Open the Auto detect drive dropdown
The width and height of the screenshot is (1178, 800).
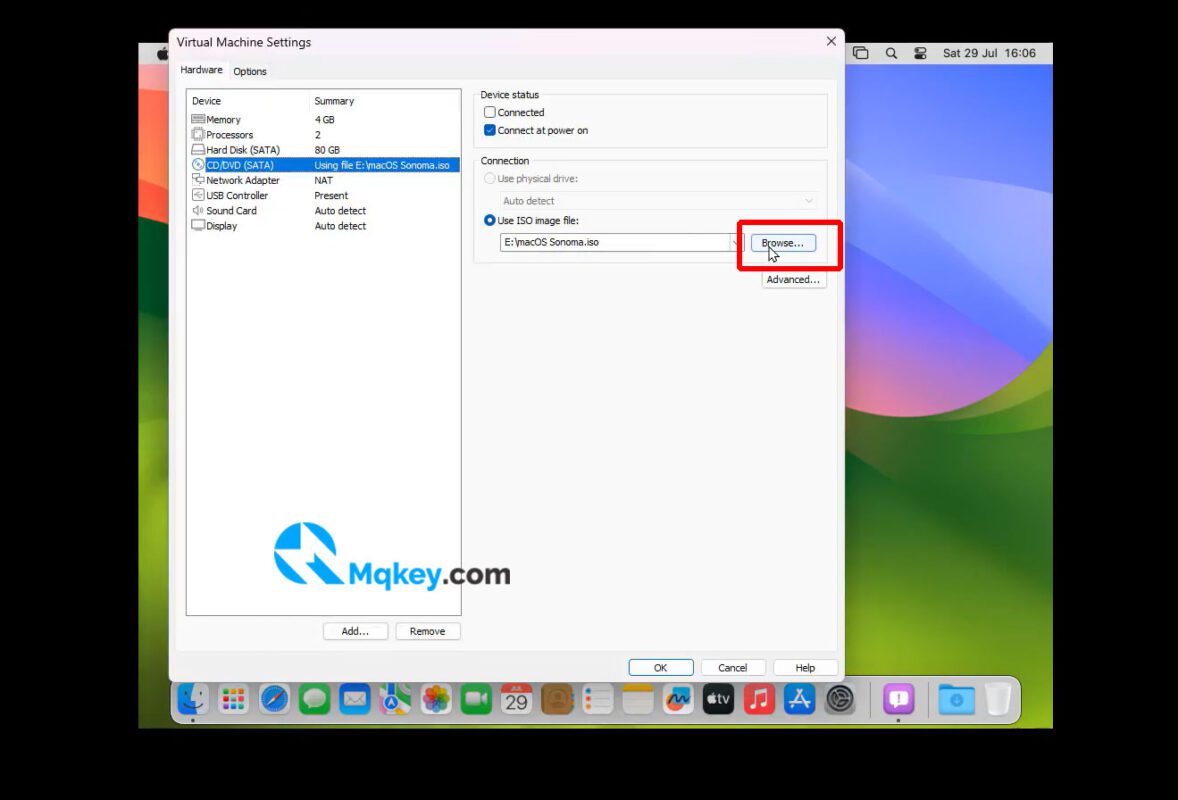pyautogui.click(x=658, y=201)
